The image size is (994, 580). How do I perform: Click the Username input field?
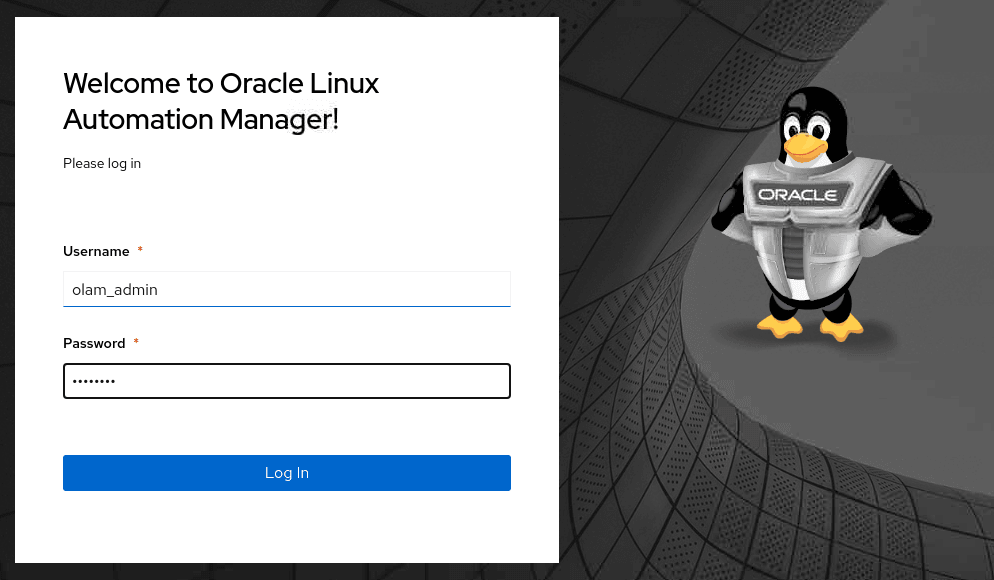[287, 289]
